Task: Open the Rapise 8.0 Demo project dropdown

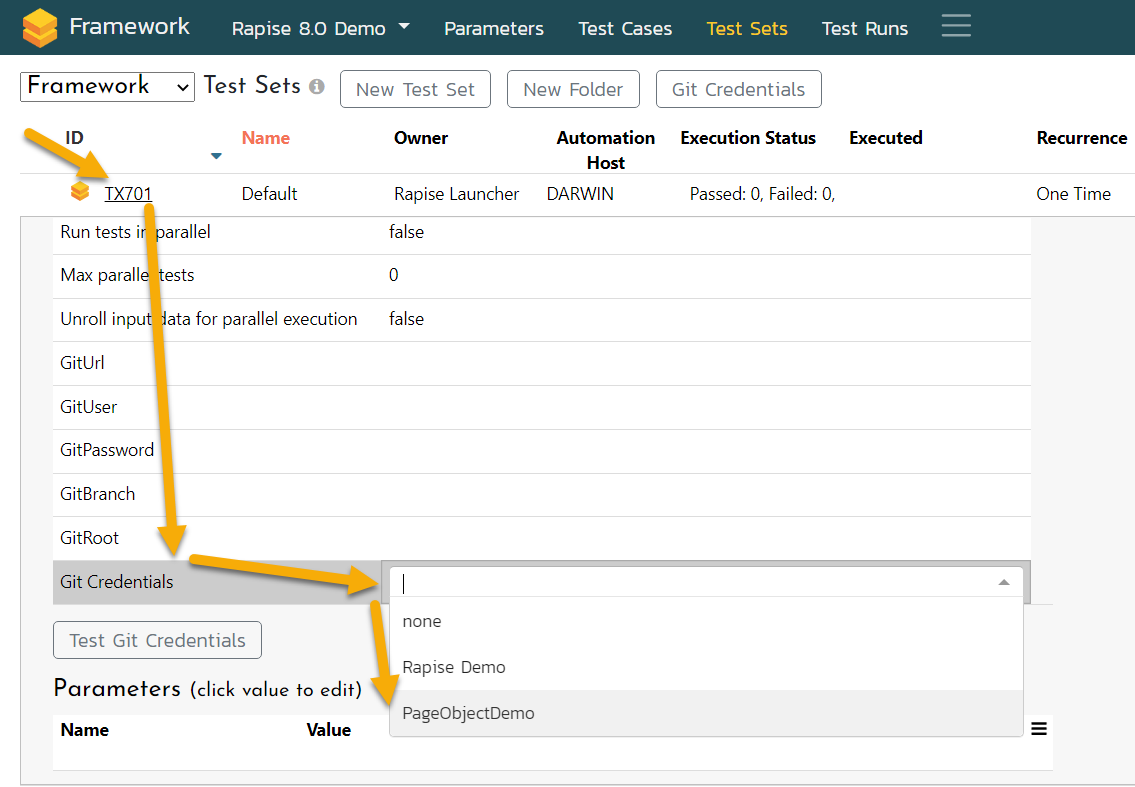Action: point(320,28)
